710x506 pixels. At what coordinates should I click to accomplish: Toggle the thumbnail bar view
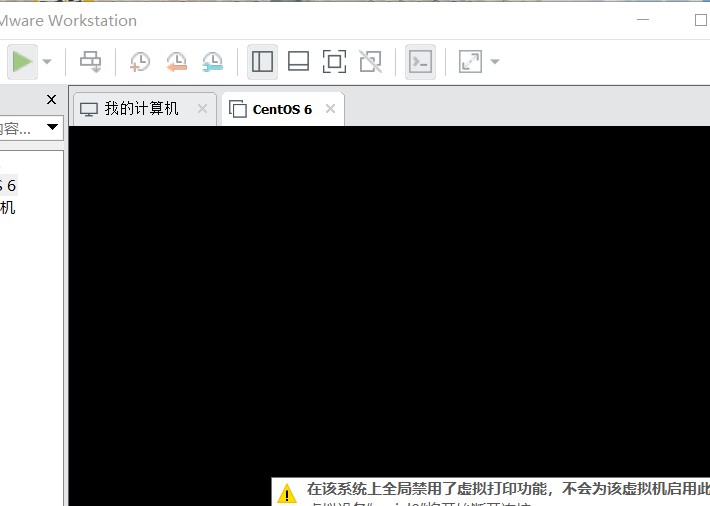(x=298, y=62)
